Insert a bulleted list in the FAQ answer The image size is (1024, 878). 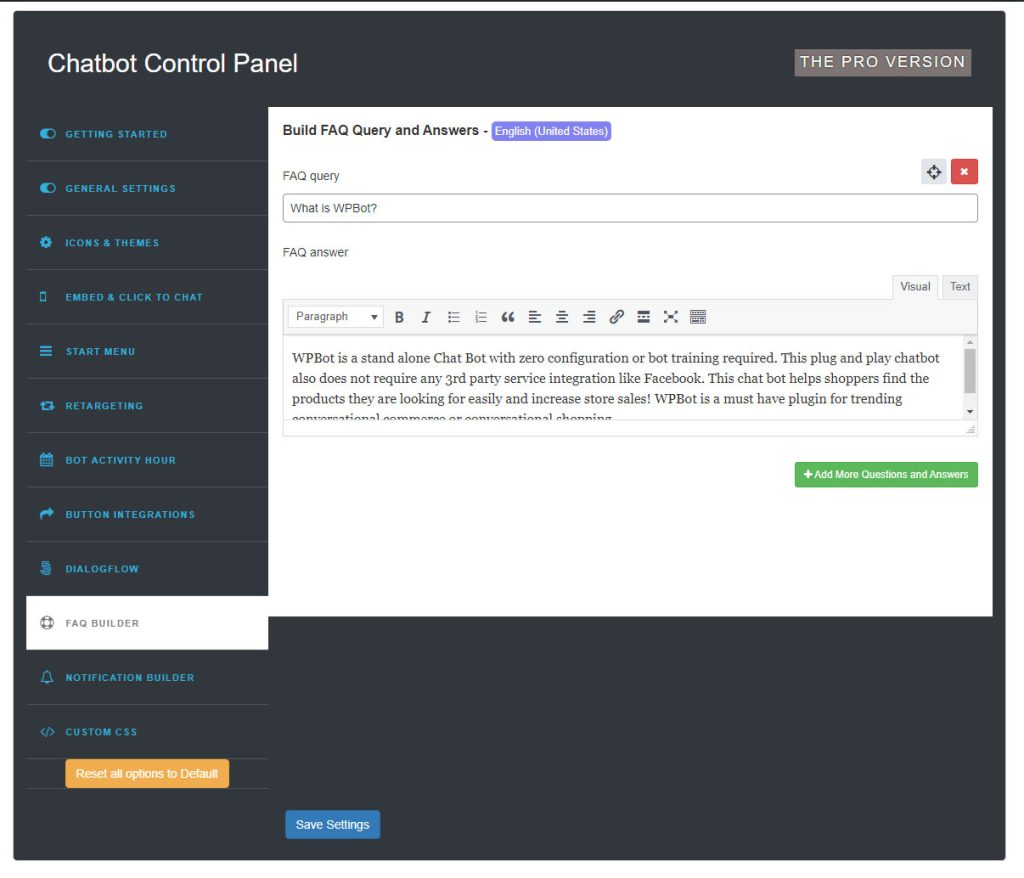pyautogui.click(x=453, y=316)
